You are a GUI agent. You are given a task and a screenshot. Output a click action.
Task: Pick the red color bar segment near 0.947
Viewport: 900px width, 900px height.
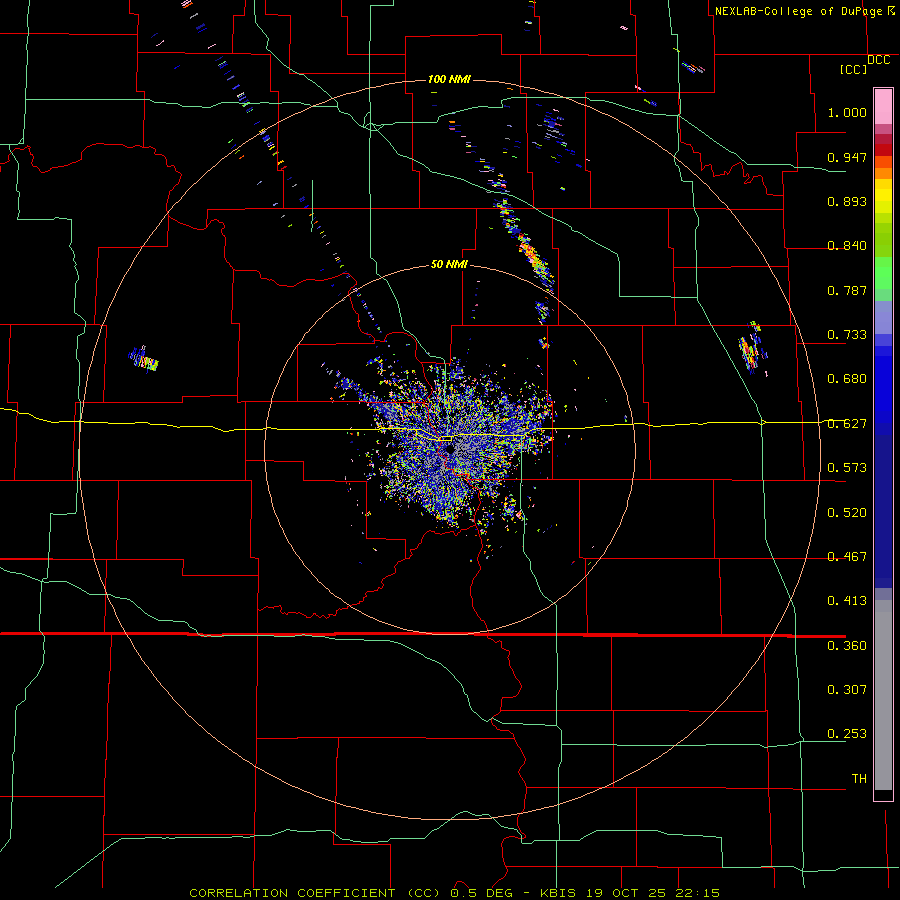point(883,150)
